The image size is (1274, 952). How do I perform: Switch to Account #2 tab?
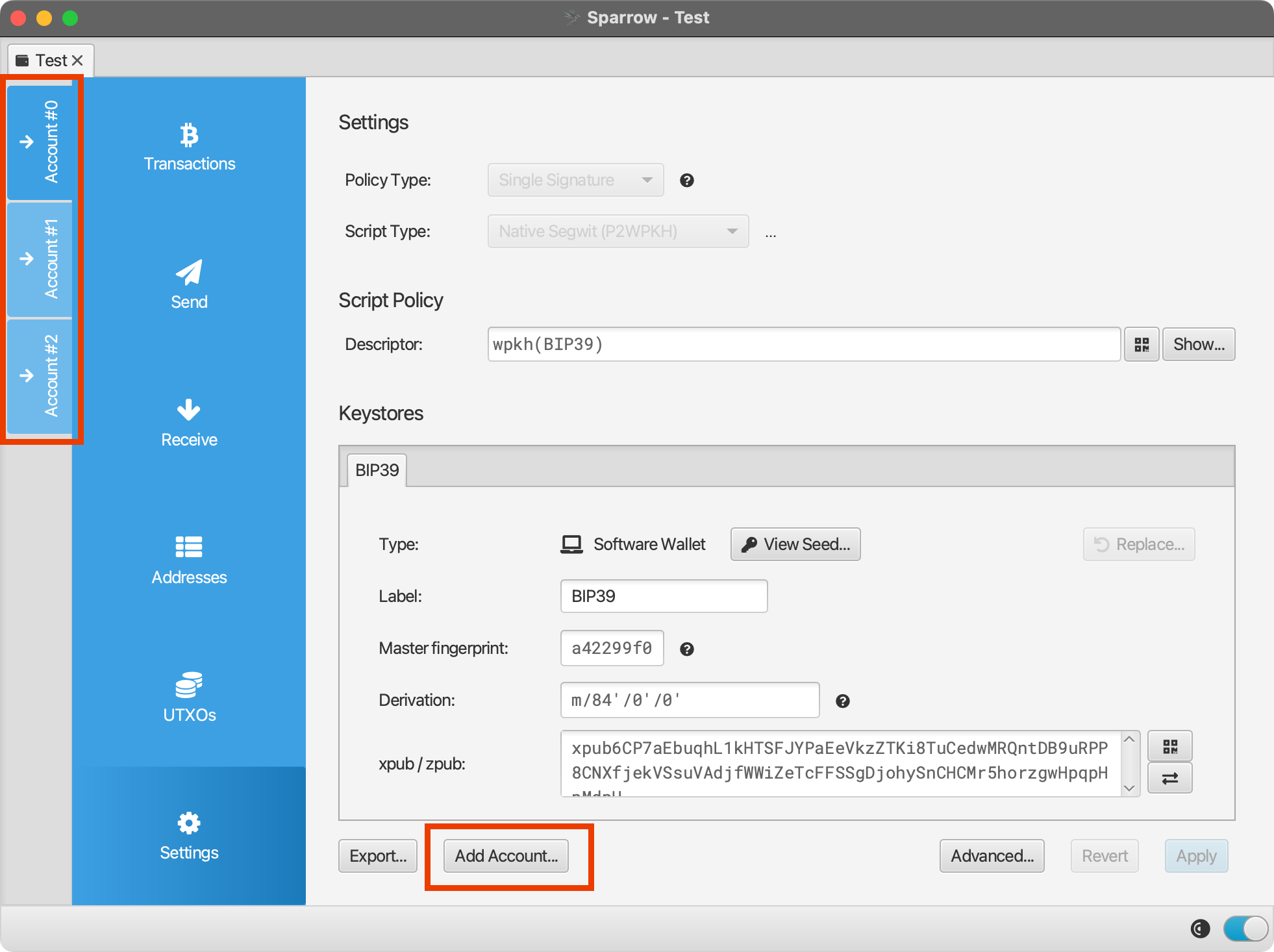coord(40,375)
